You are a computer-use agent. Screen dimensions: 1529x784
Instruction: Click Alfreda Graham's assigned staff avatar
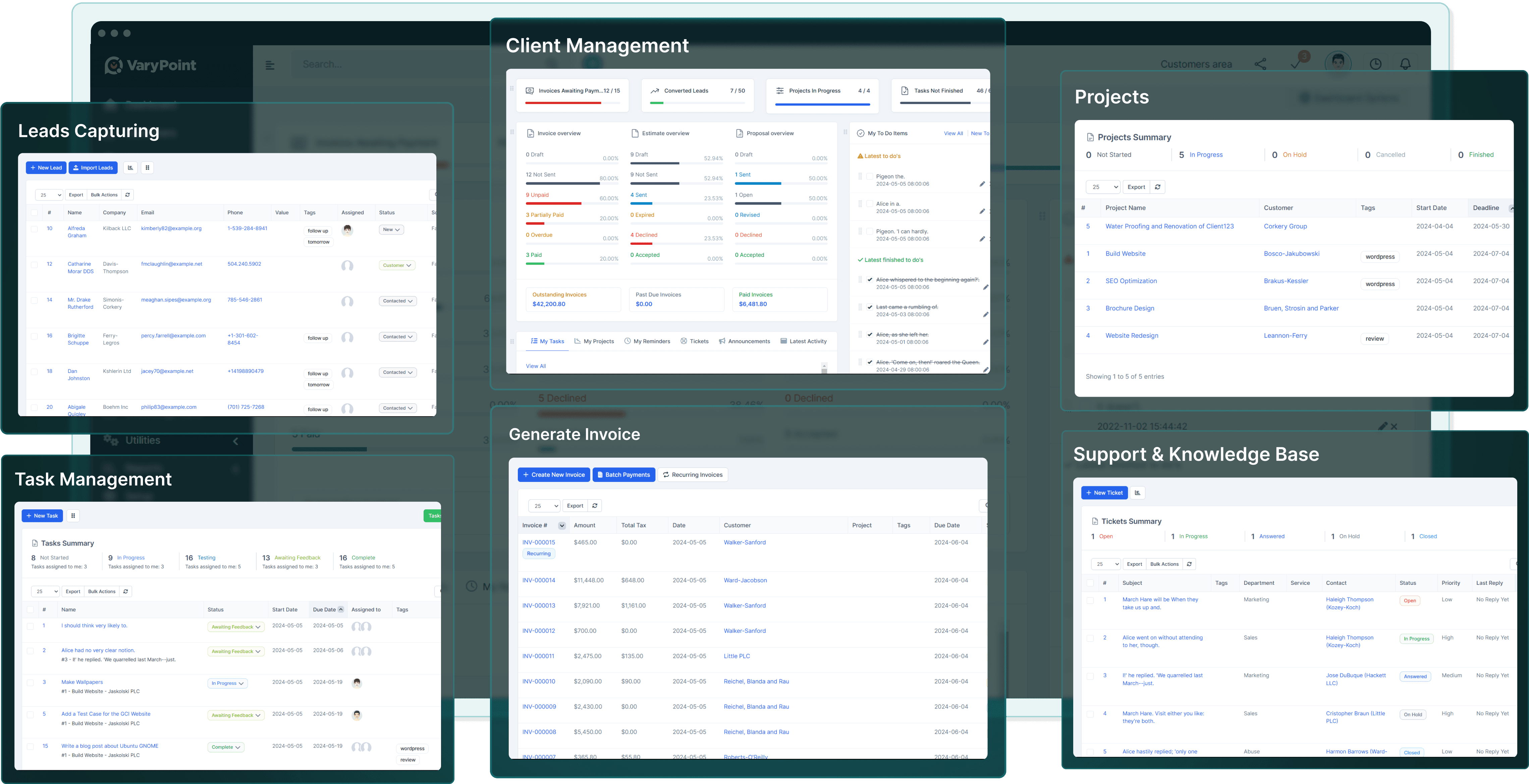[347, 230]
